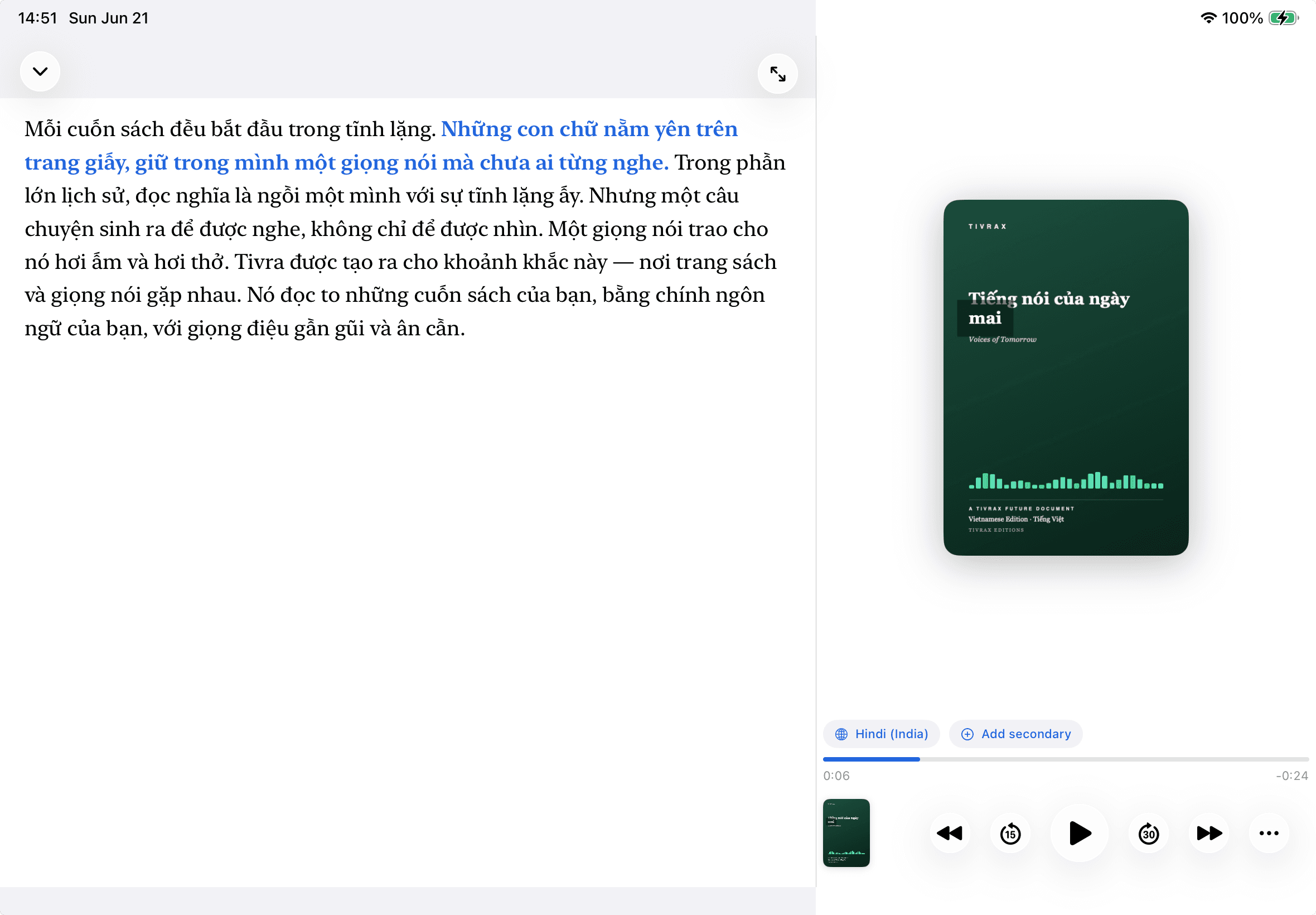
Task: Start playback with the Play button
Action: [x=1080, y=833]
